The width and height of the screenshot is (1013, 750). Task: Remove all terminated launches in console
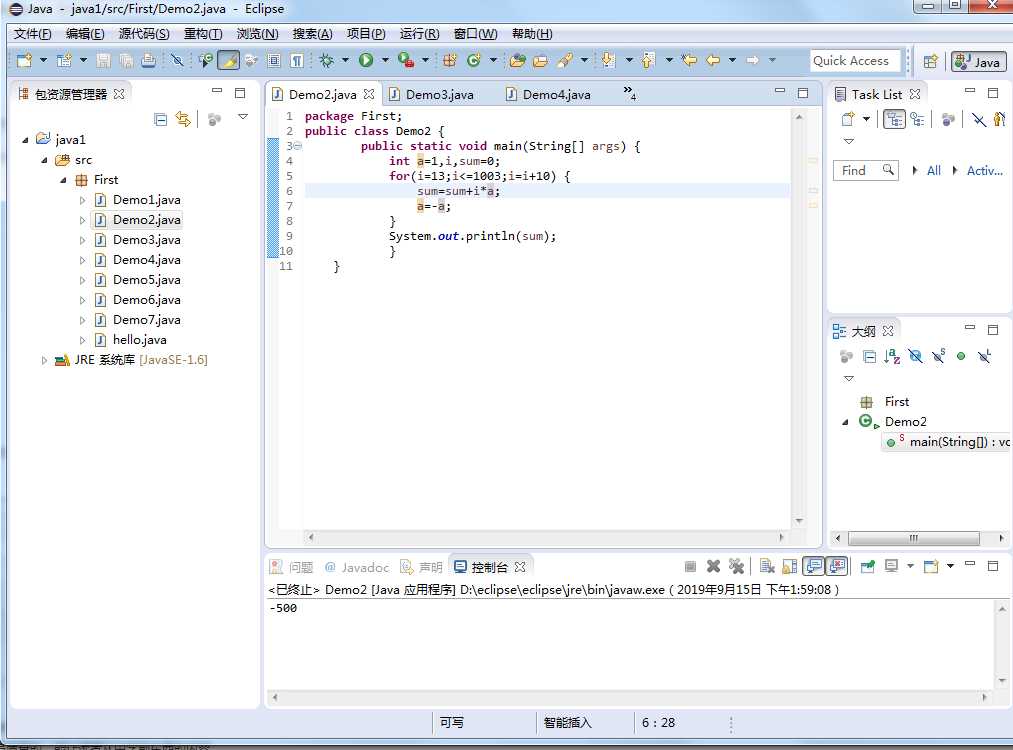pyautogui.click(x=736, y=567)
